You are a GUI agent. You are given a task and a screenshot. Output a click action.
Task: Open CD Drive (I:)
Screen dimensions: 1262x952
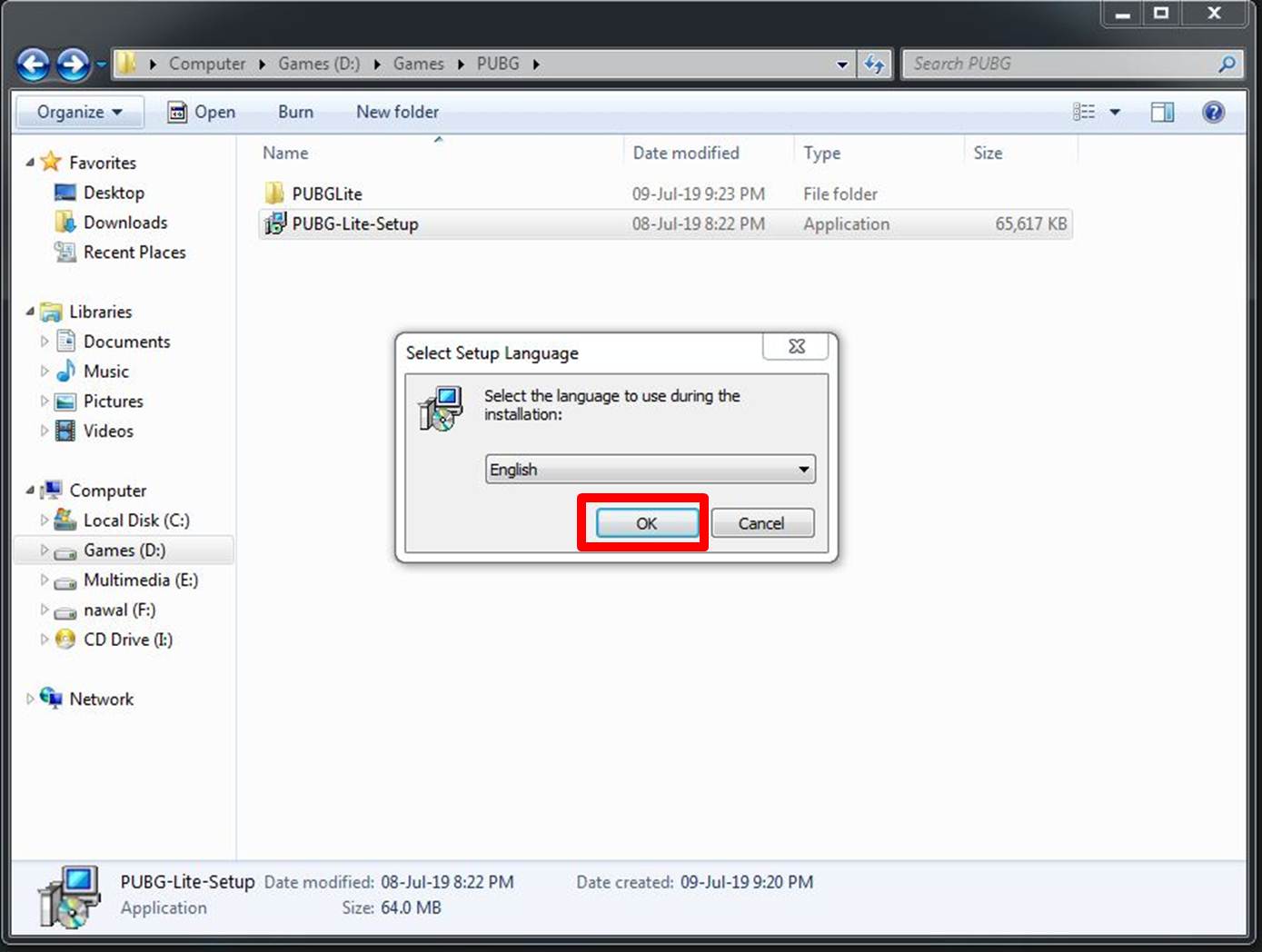point(128,640)
